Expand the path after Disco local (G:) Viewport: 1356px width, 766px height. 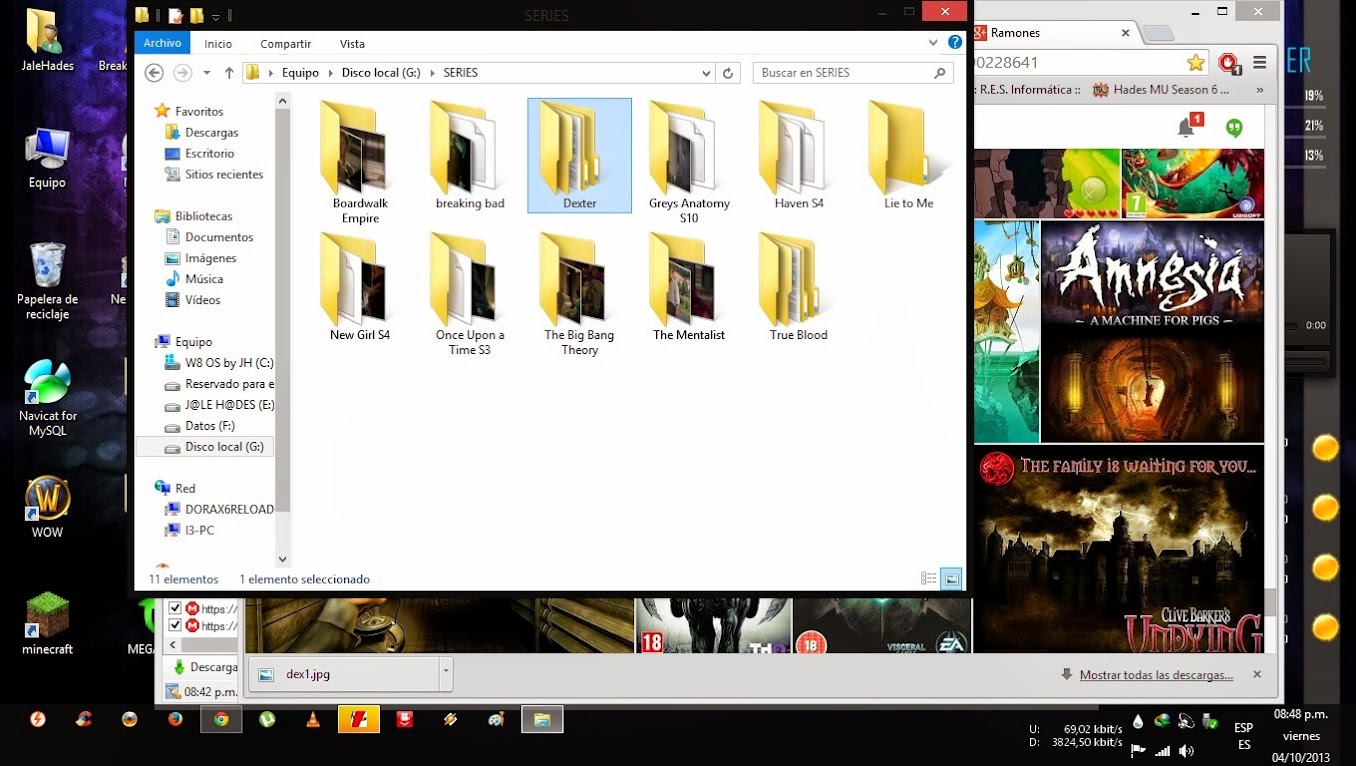[432, 73]
